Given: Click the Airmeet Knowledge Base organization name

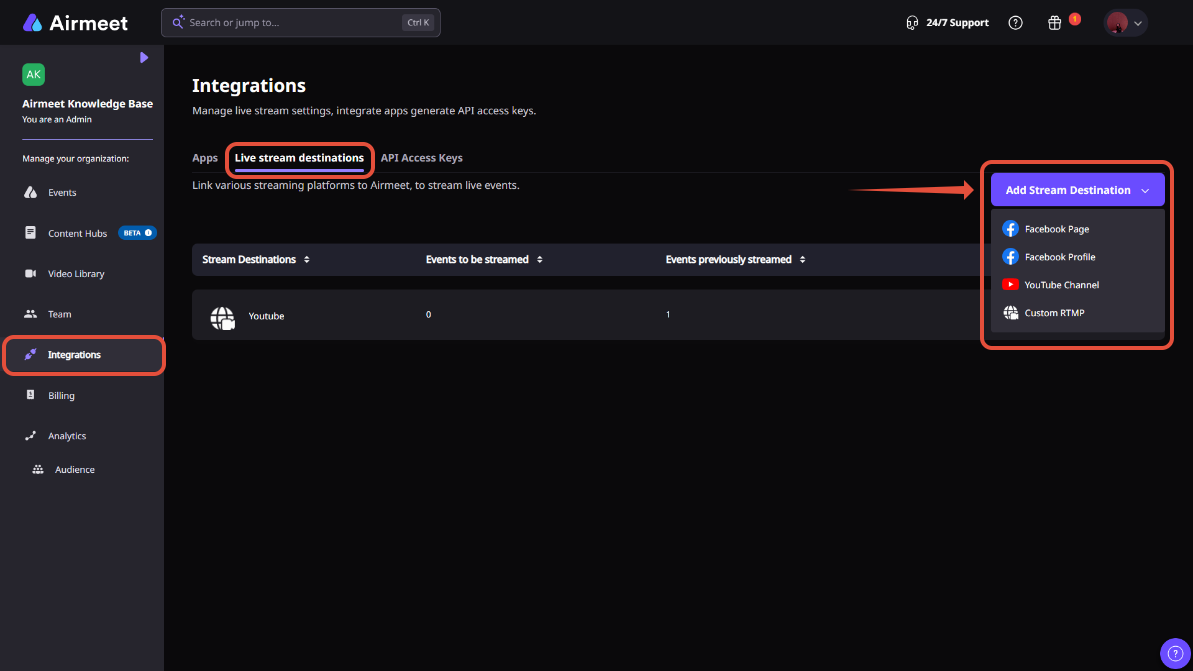Looking at the screenshot, I should coord(87,103).
